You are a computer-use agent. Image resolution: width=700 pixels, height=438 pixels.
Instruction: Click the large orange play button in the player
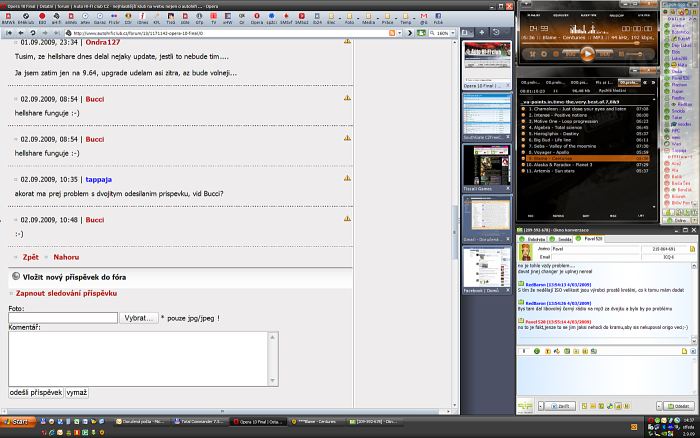click(x=587, y=54)
